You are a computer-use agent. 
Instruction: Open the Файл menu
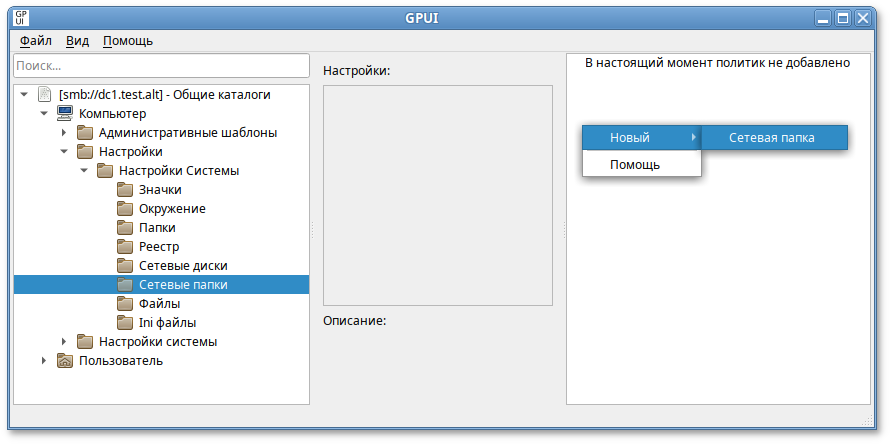pyautogui.click(x=36, y=41)
